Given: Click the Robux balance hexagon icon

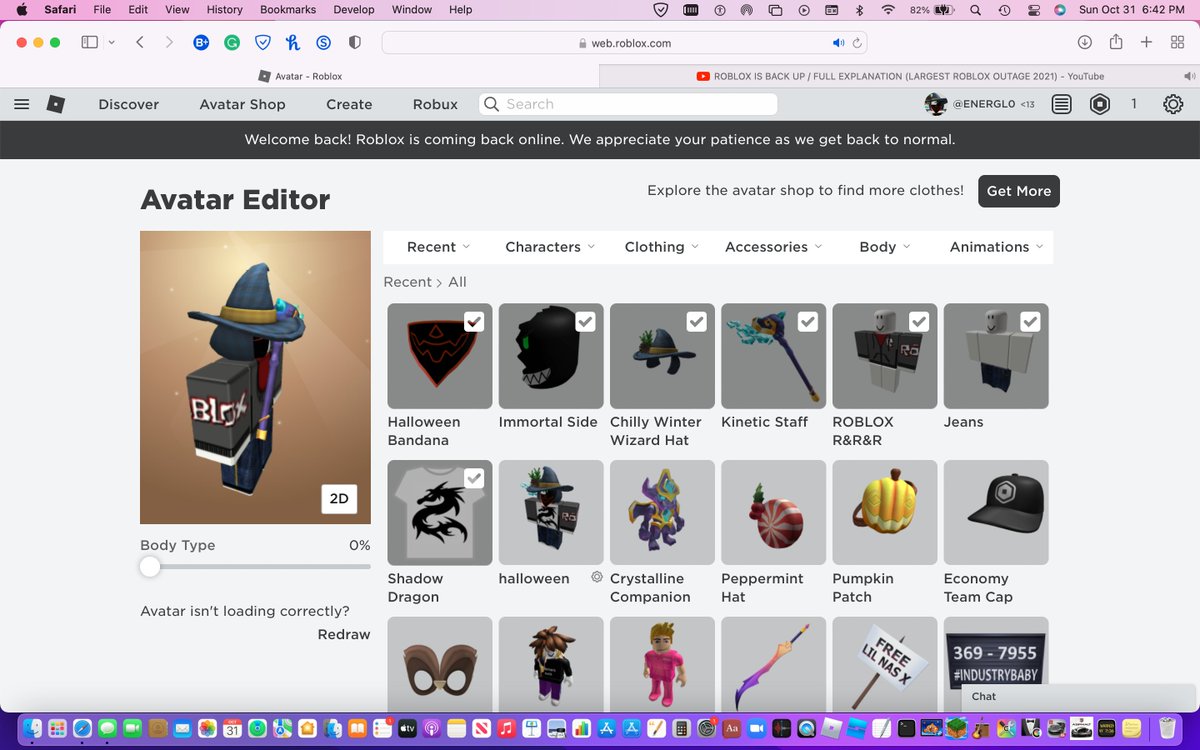Looking at the screenshot, I should 1100,104.
